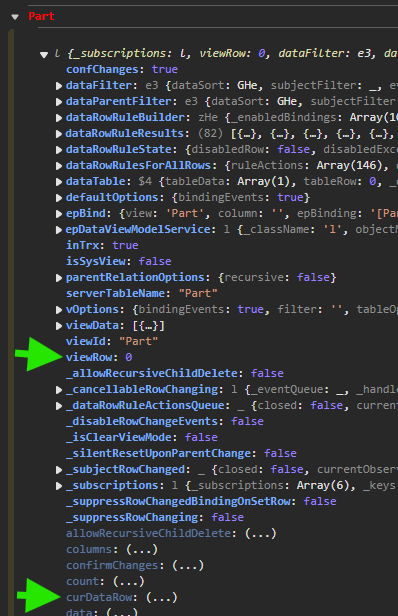Expand the dataRowRulesForAllRows object
This screenshot has width=398, height=616.
point(59,166)
